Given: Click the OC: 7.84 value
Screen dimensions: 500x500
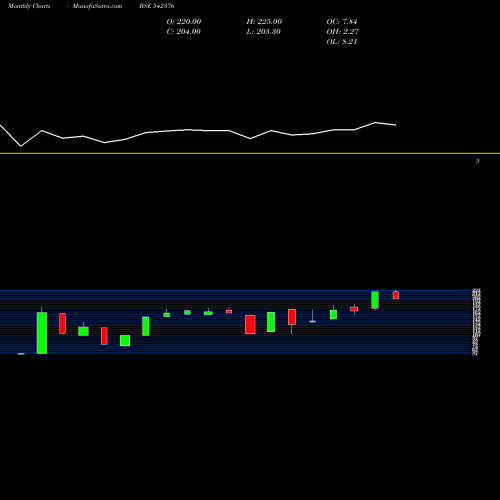Looking at the screenshot, I should [x=342, y=22].
